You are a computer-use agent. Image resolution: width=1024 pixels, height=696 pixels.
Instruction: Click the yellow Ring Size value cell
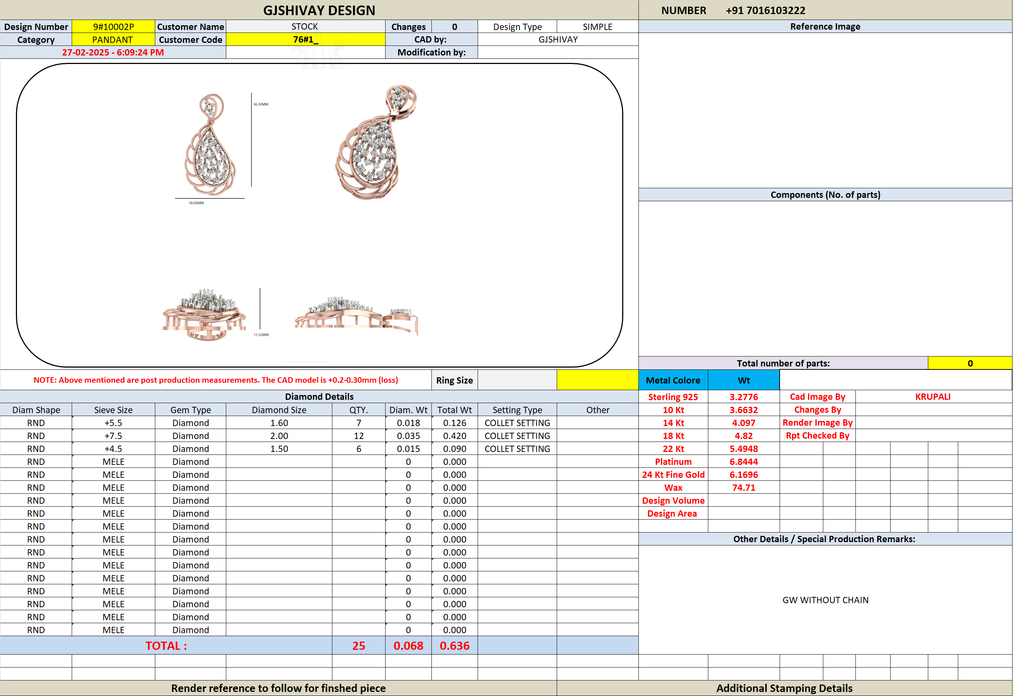point(597,380)
